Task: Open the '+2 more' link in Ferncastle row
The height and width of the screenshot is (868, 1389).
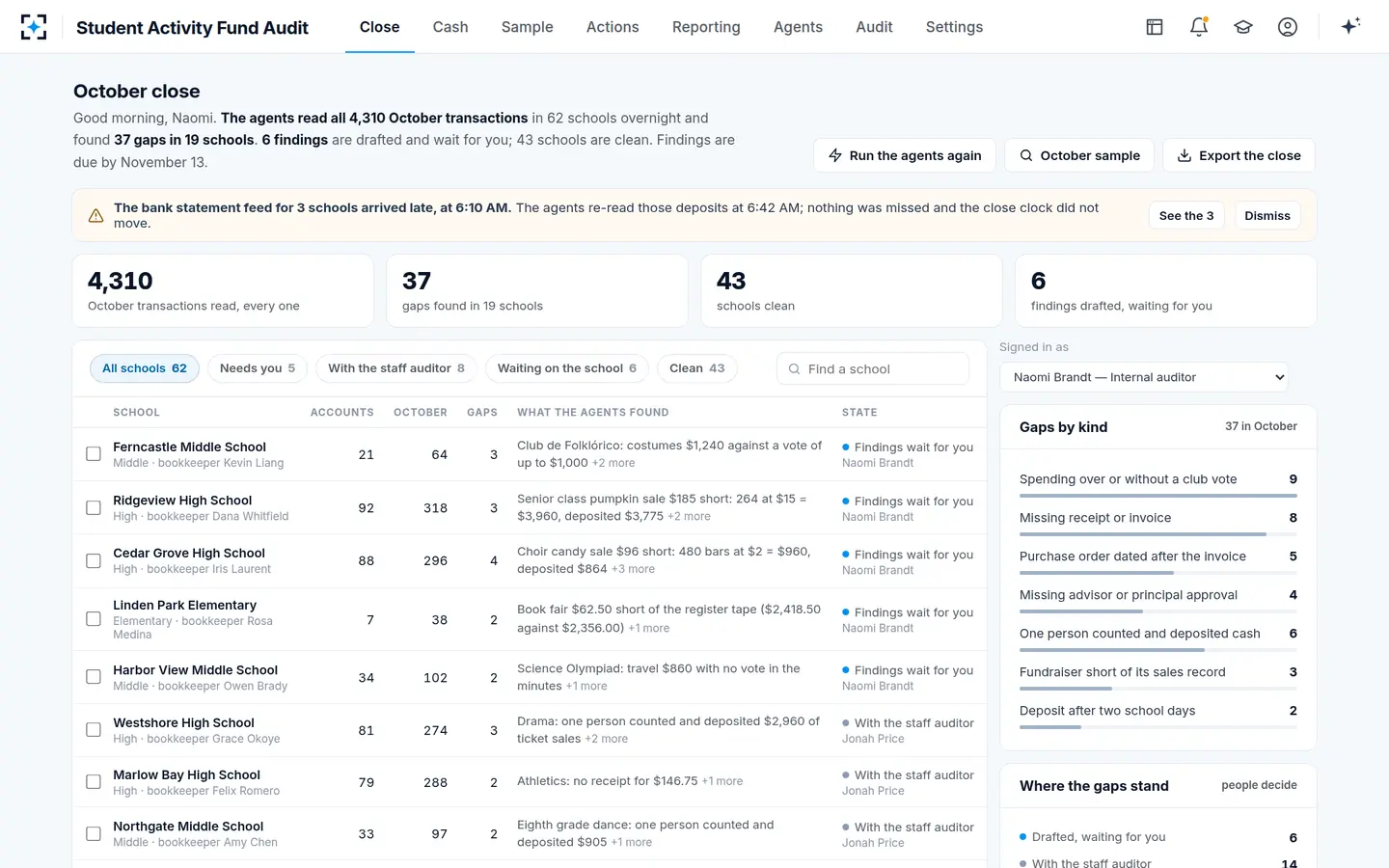Action: (613, 463)
